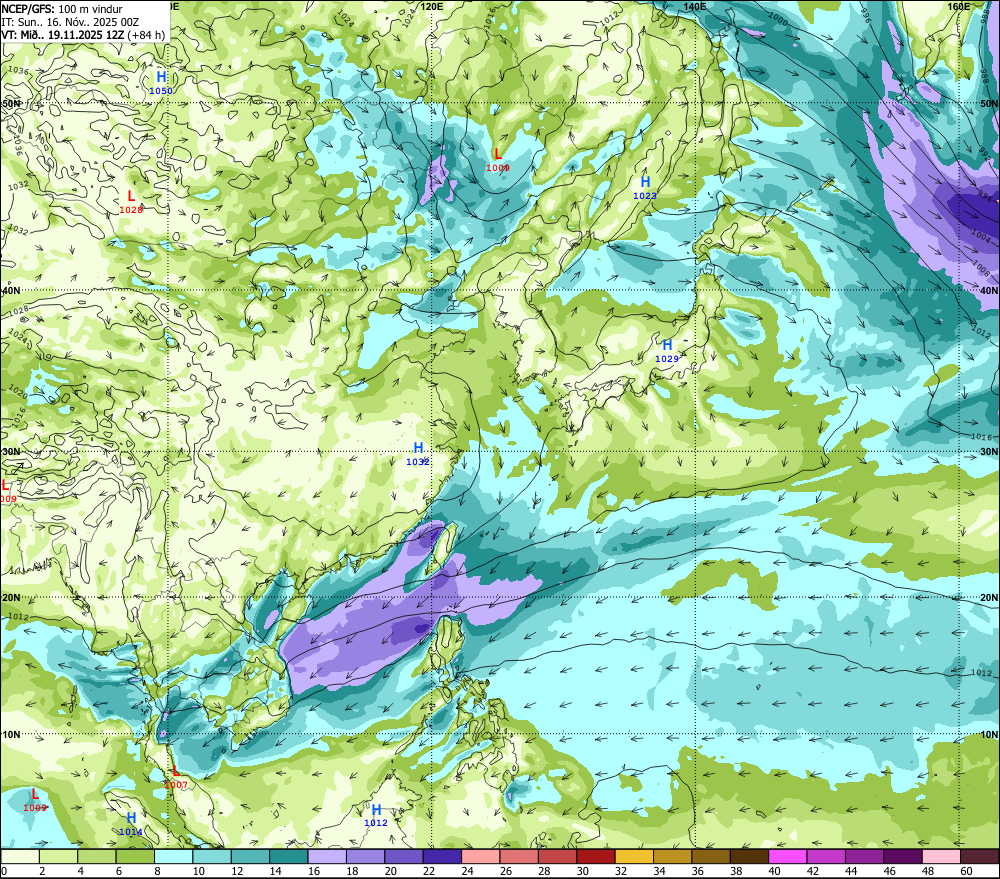Viewport: 1000px width, 879px height.
Task: Select the light pink 48–60 legend swatch
Action: 941,856
